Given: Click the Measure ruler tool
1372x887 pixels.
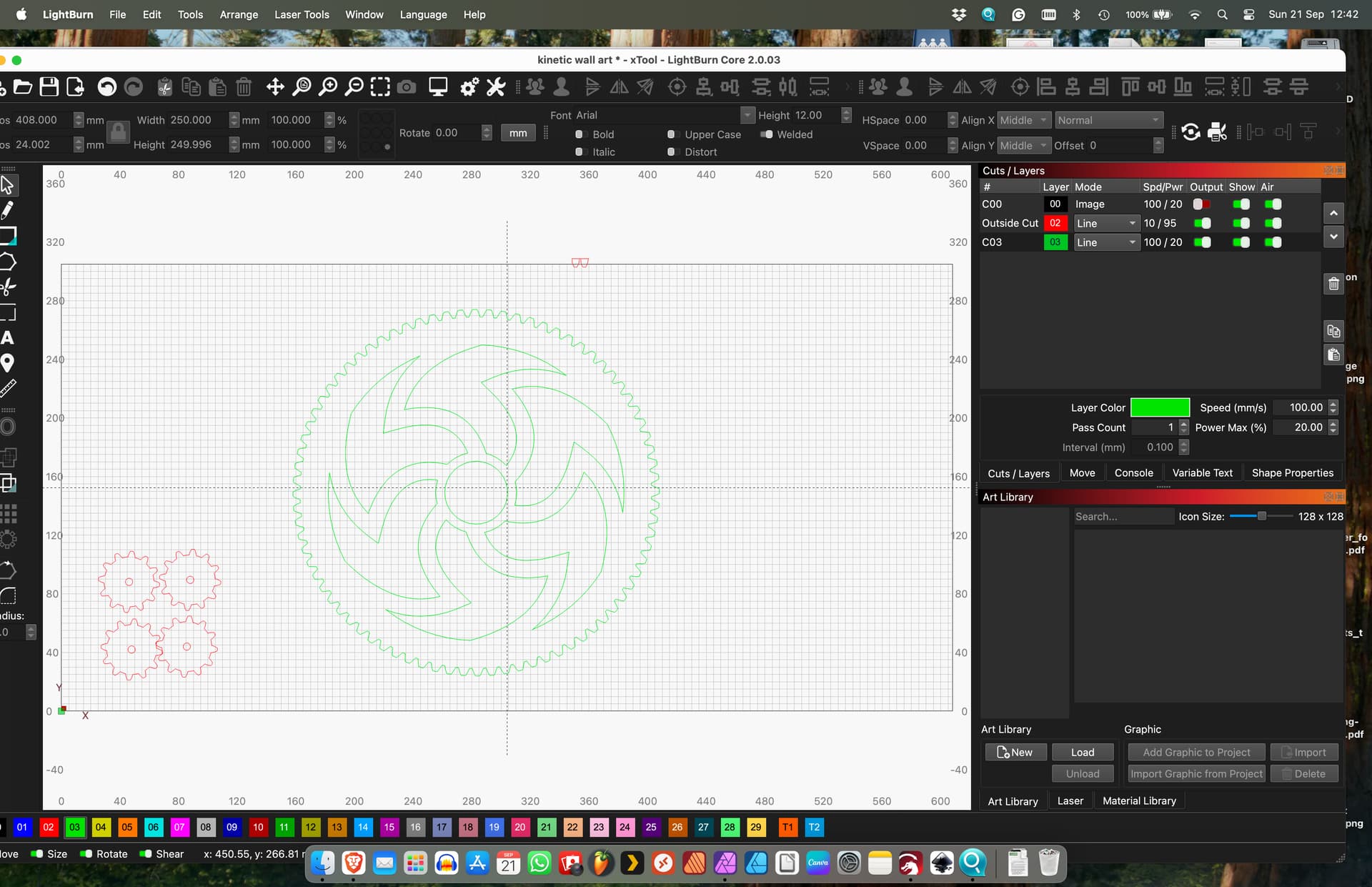Looking at the screenshot, I should [x=7, y=388].
